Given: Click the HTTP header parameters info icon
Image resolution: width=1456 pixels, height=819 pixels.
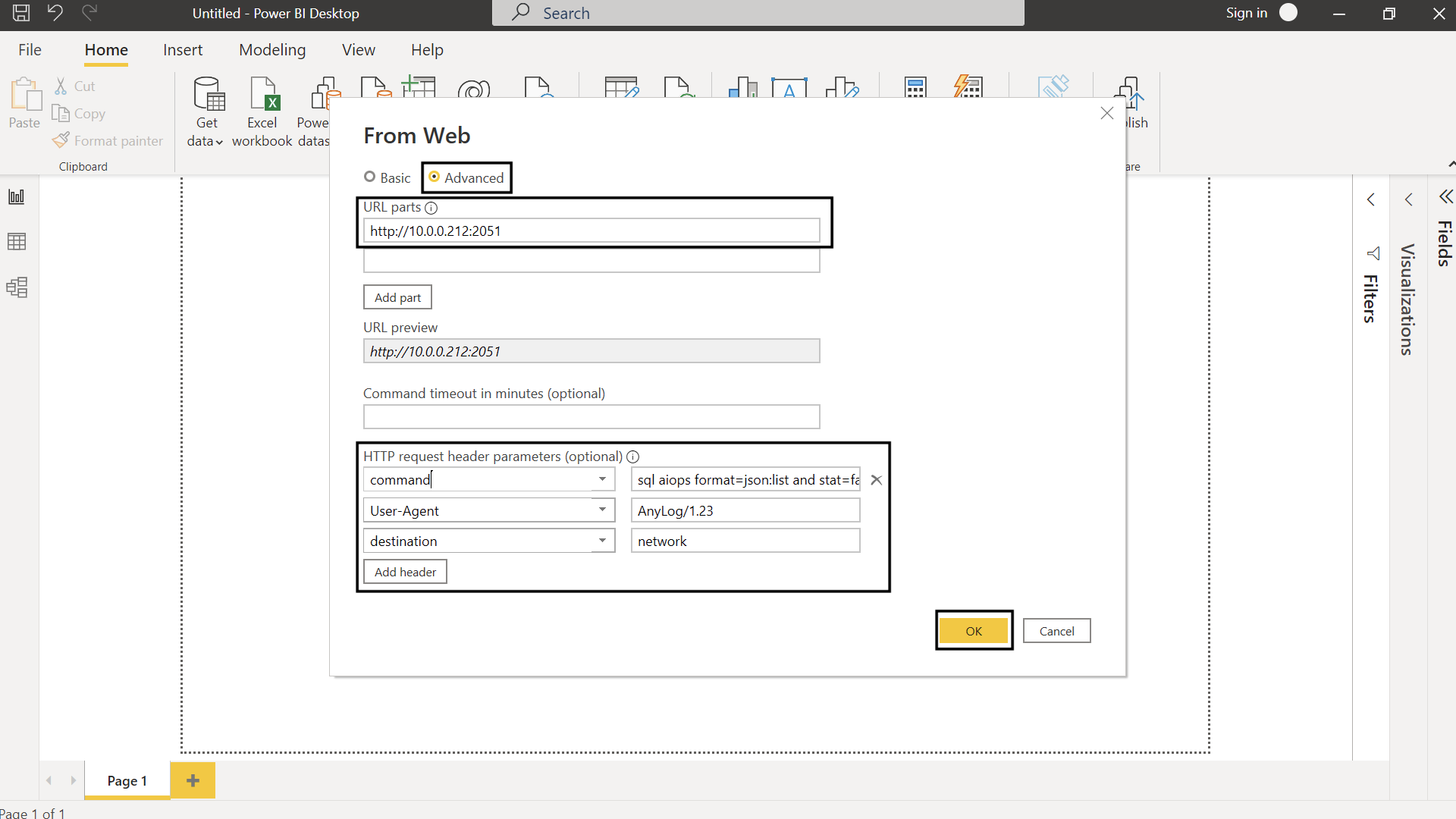Looking at the screenshot, I should tap(633, 457).
